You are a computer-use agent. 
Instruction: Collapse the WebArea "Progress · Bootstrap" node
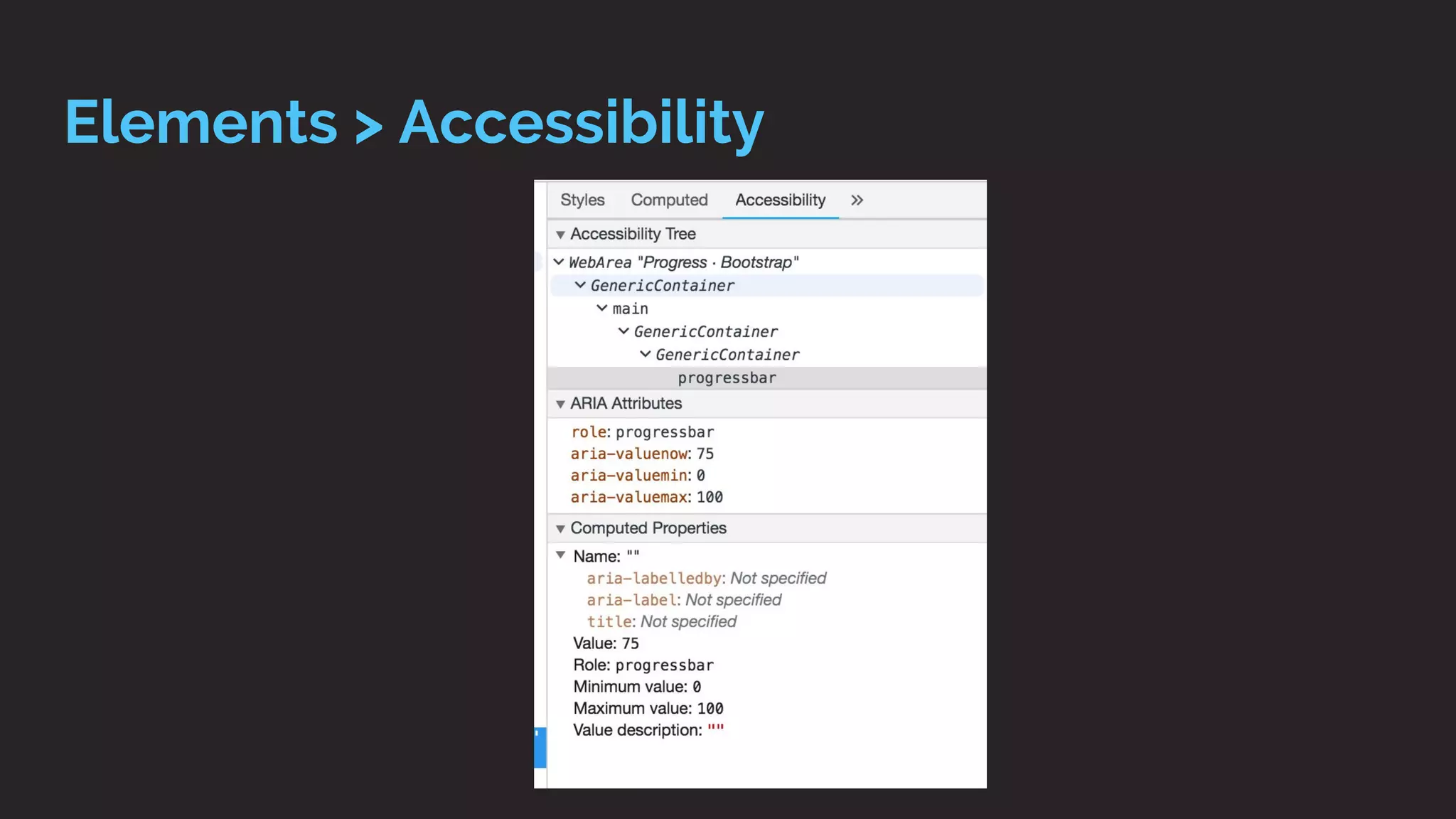tap(559, 262)
